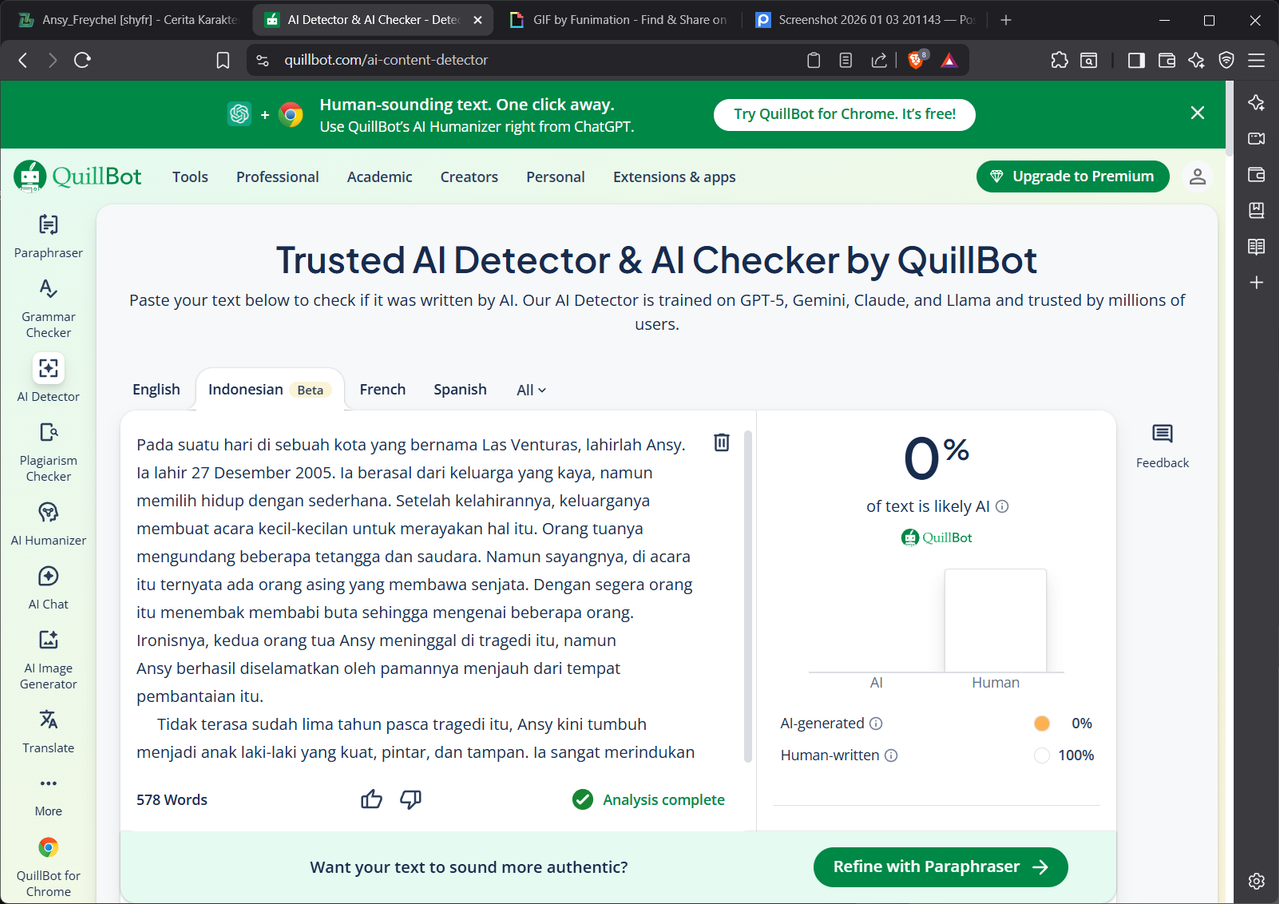
Task: Open sidebar settings gear icon
Action: click(x=1257, y=881)
